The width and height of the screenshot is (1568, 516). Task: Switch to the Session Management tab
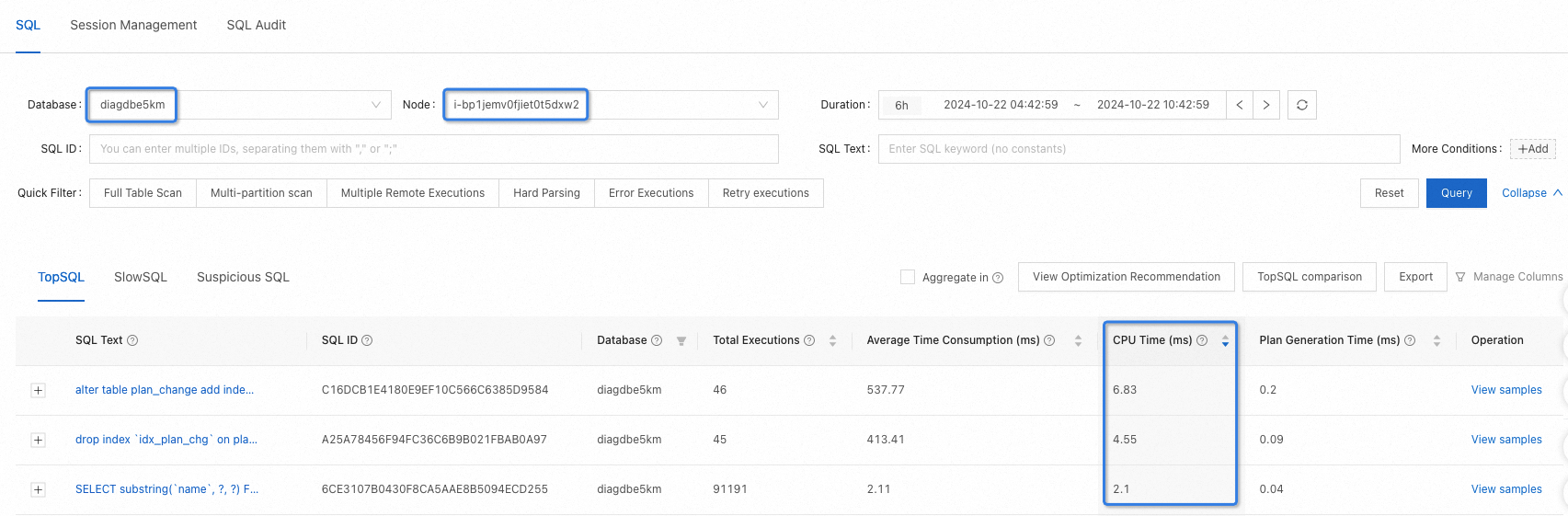[133, 25]
